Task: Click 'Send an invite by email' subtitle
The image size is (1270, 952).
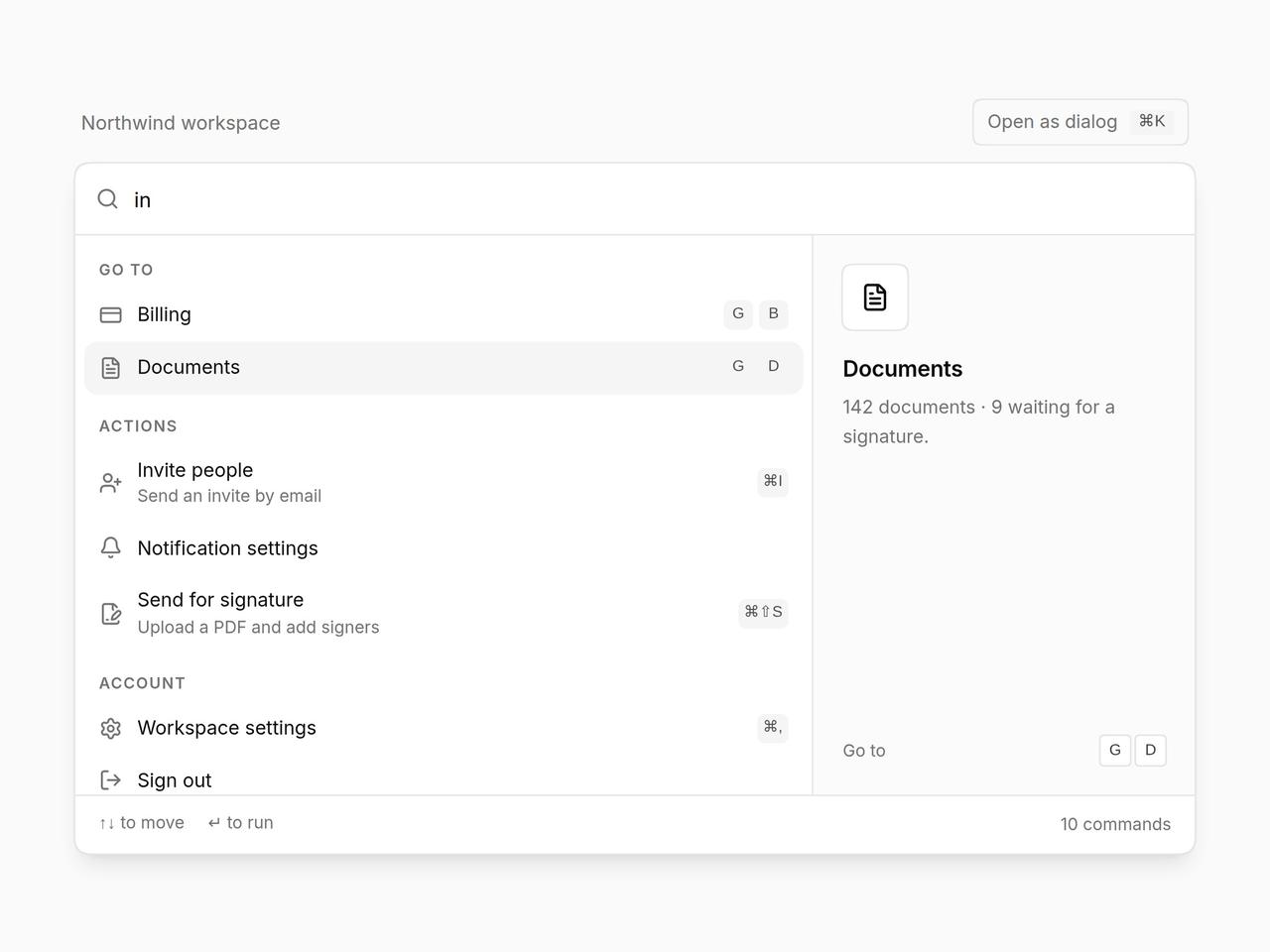Action: point(229,496)
